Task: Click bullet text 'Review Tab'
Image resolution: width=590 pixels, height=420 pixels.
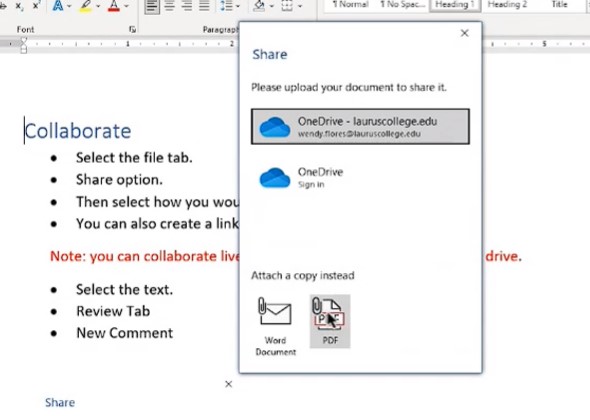Action: (113, 311)
